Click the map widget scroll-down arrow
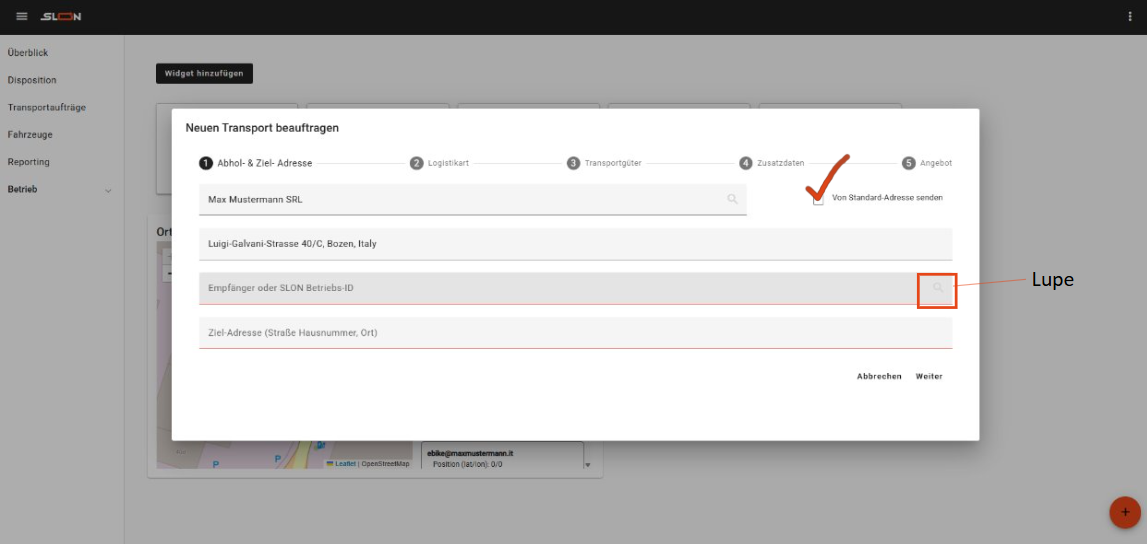 point(588,465)
